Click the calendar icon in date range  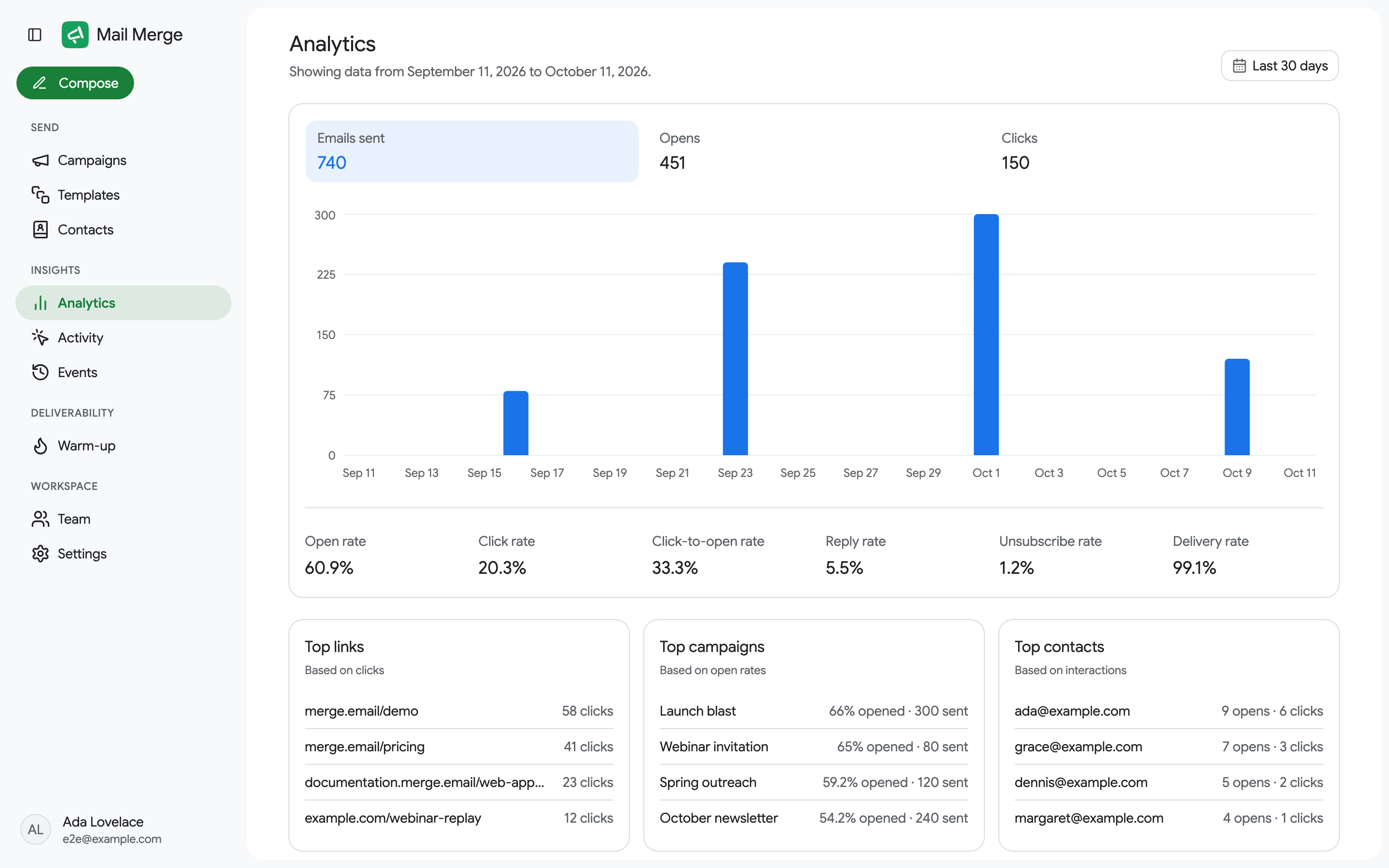pos(1239,66)
